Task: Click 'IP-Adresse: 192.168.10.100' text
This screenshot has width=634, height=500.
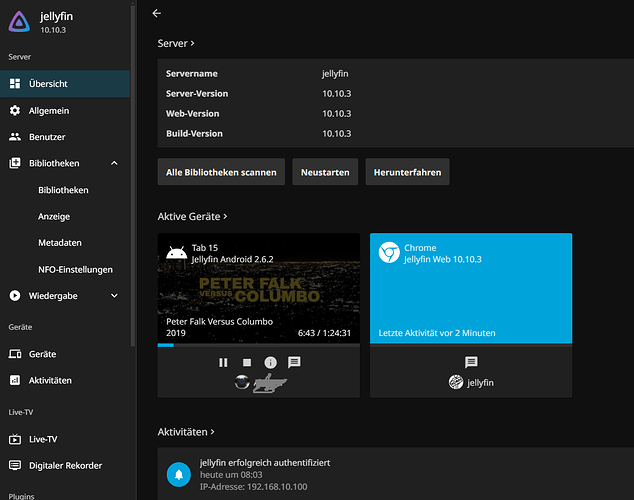Action: [254, 487]
